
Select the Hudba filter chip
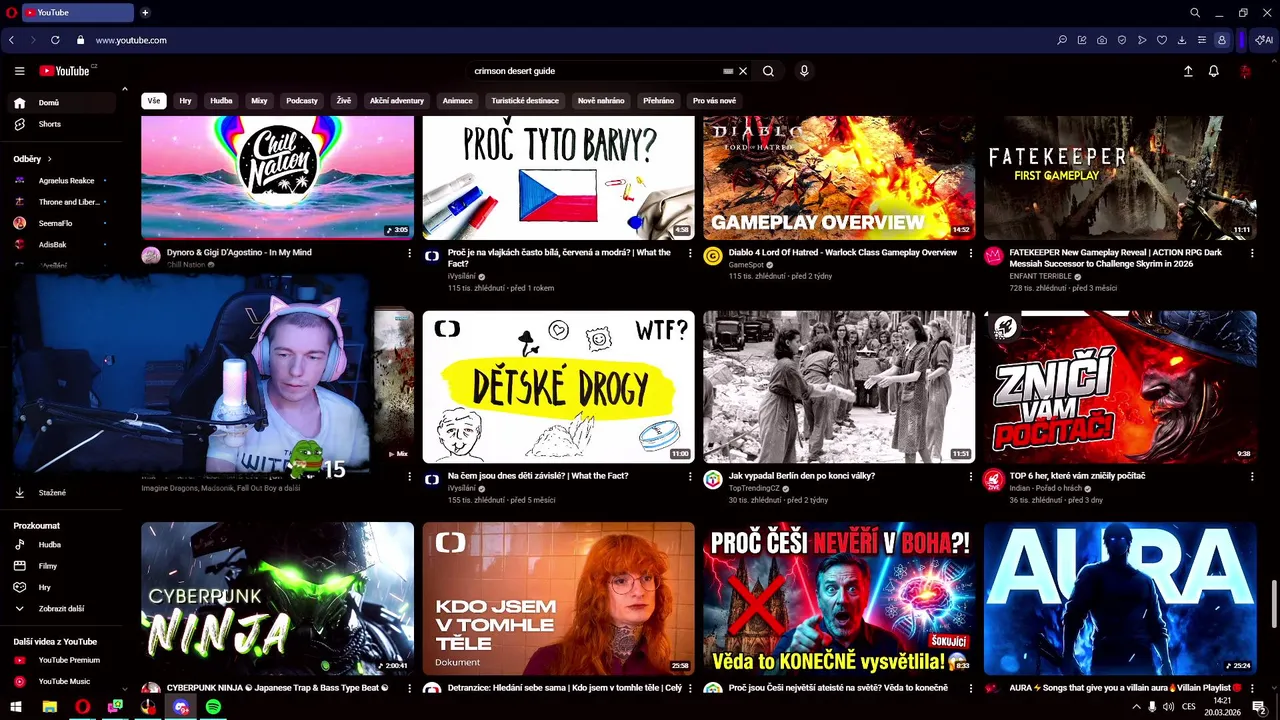tap(221, 101)
